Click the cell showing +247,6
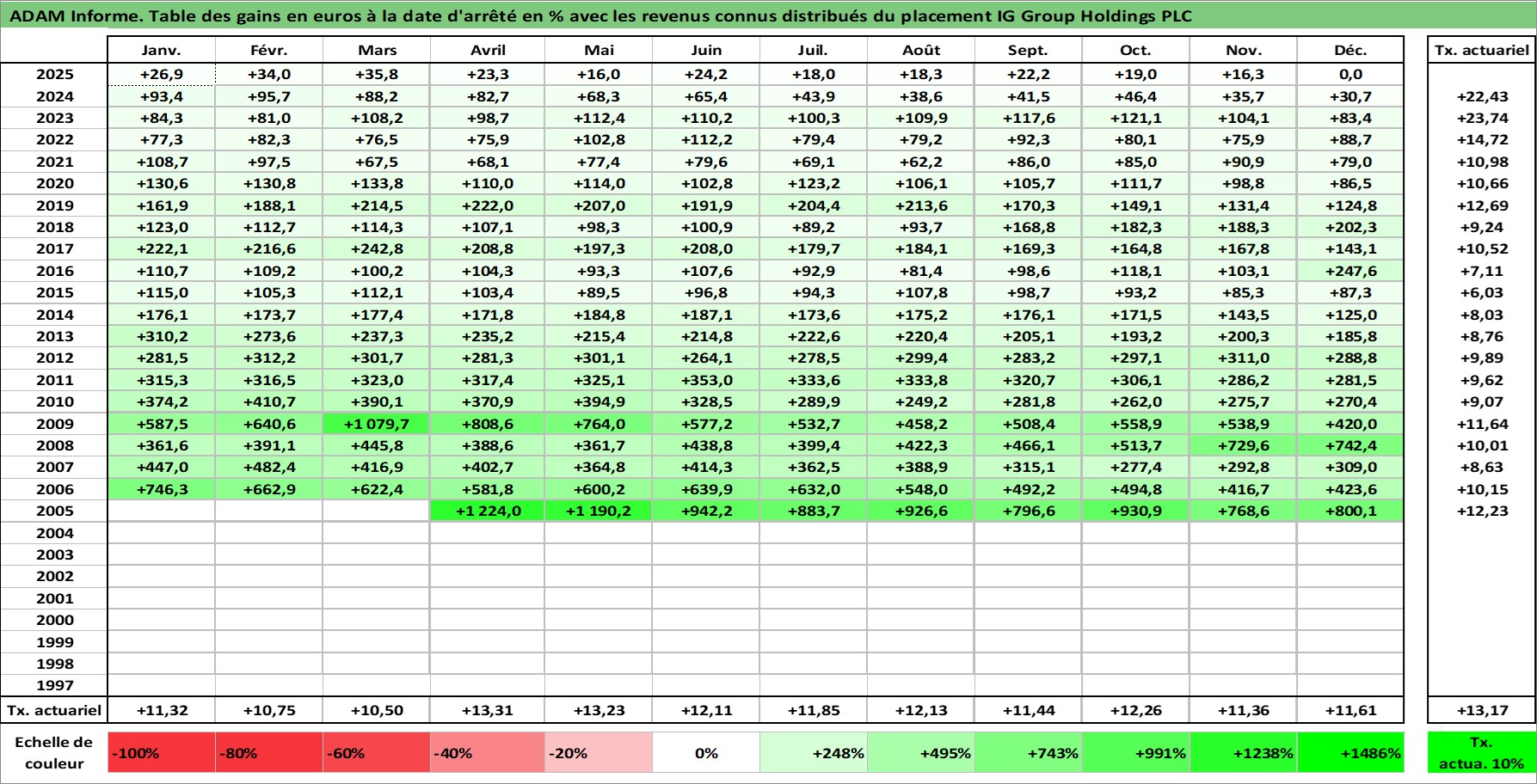This screenshot has width=1537, height=784. click(1350, 271)
